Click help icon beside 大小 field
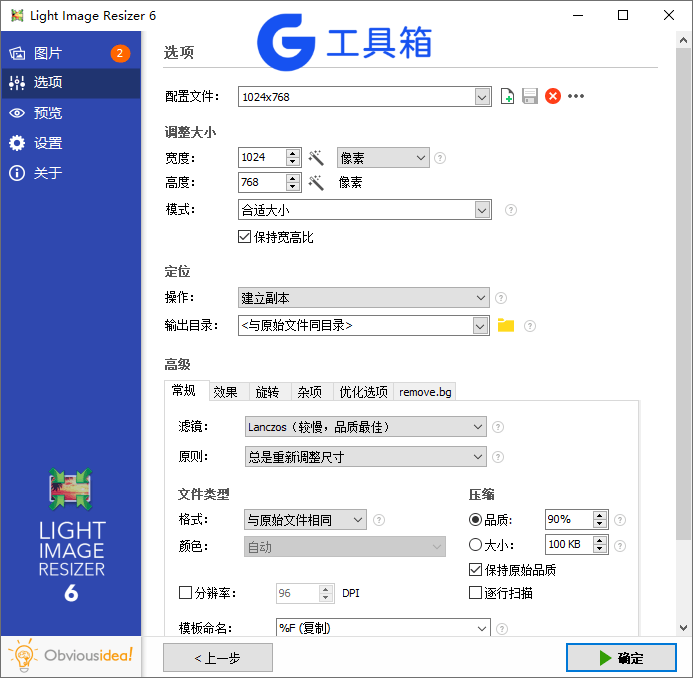Viewport: 693px width, 678px height. [x=620, y=546]
